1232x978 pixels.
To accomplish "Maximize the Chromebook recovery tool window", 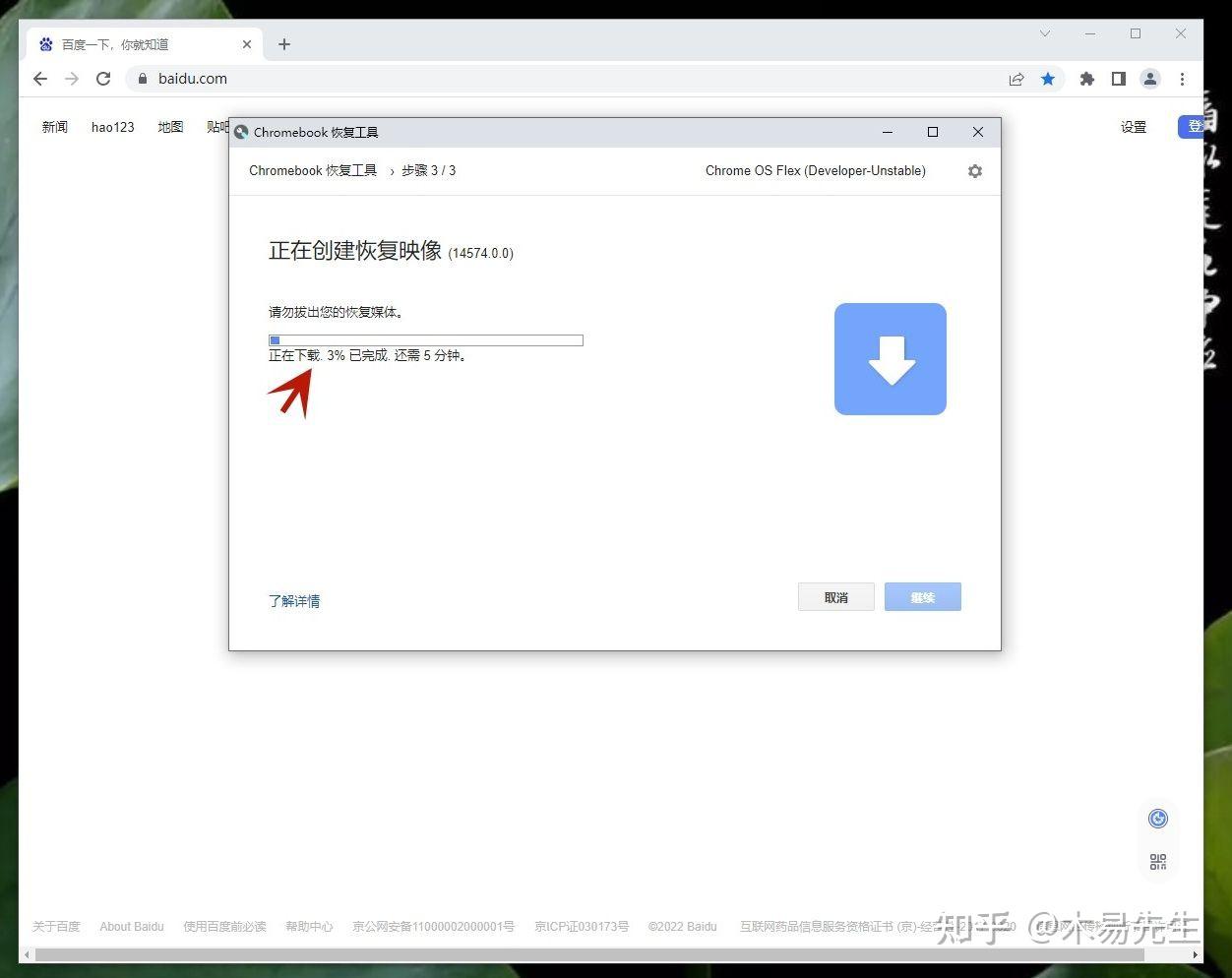I will pos(933,132).
